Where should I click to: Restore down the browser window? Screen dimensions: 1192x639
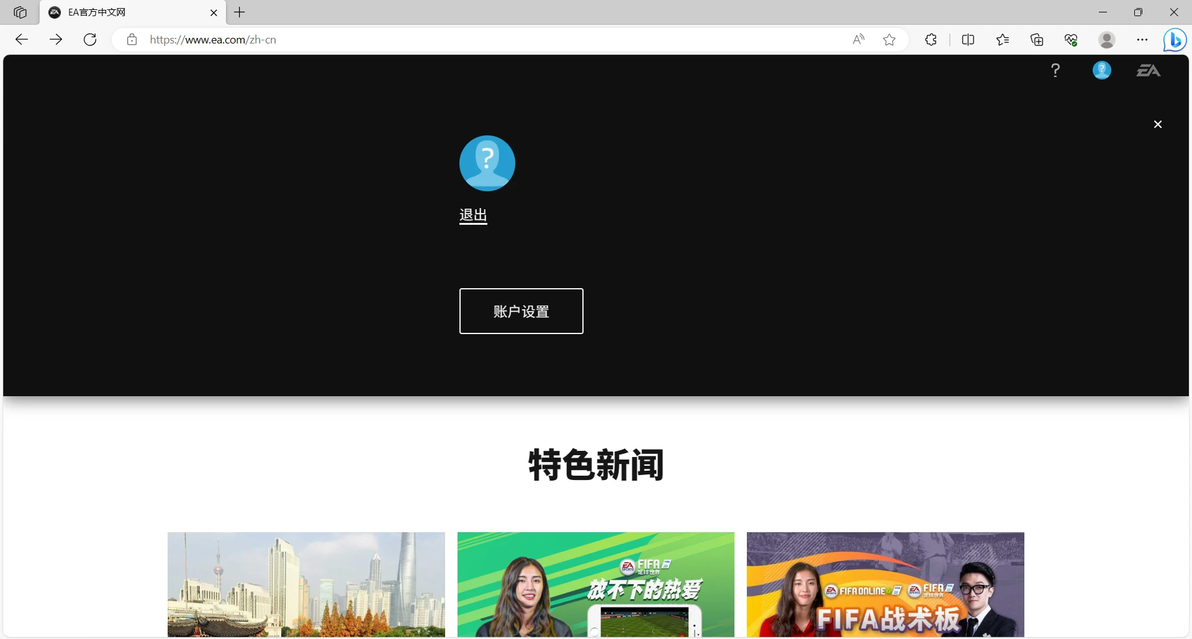1138,12
